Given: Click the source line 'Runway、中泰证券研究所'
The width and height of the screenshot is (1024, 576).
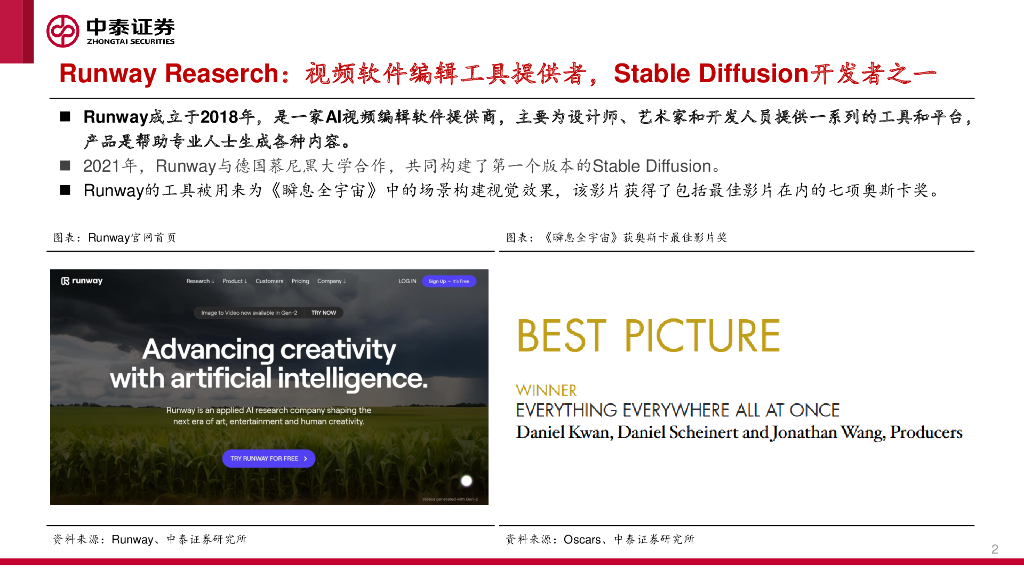Looking at the screenshot, I should 150,539.
